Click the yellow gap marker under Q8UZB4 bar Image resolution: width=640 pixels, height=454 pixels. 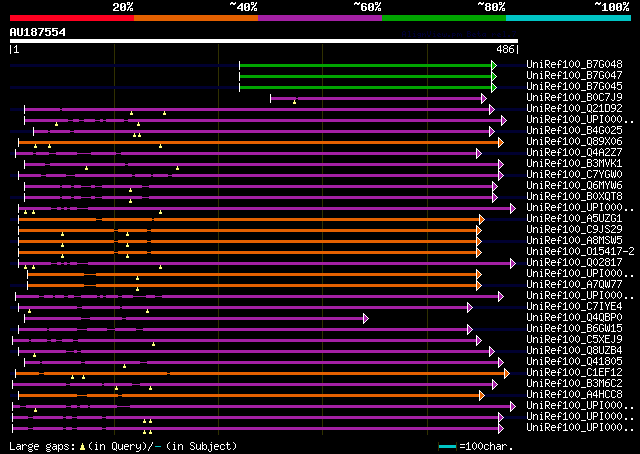(x=34, y=355)
